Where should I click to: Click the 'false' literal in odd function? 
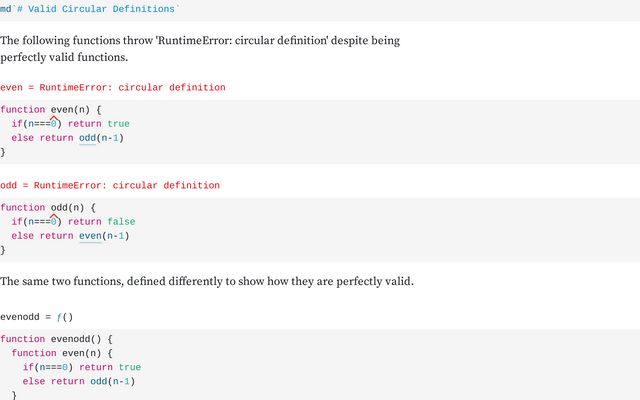pos(121,222)
